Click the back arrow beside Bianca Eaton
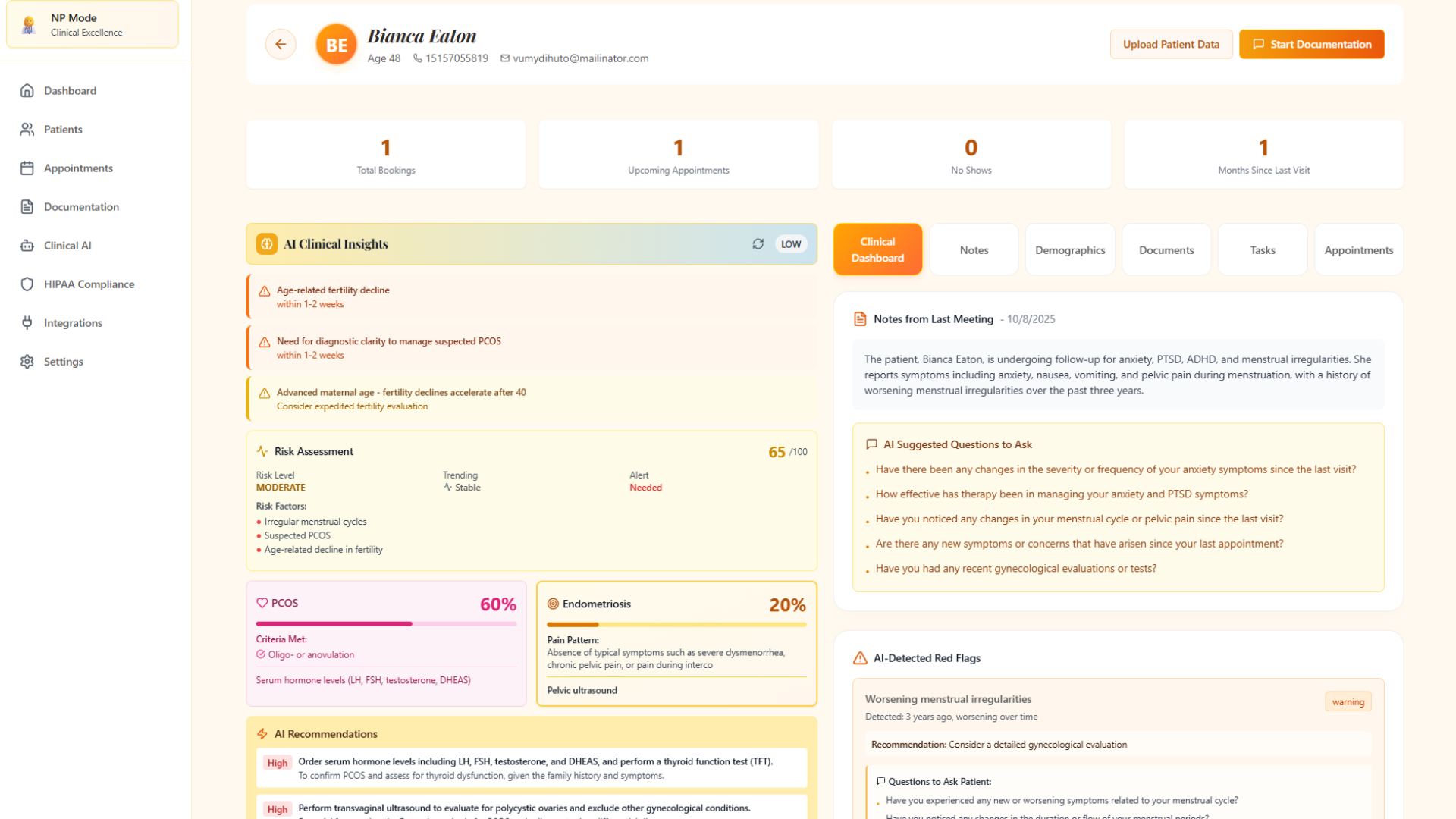Screen dimensions: 1456x819 click(x=281, y=44)
